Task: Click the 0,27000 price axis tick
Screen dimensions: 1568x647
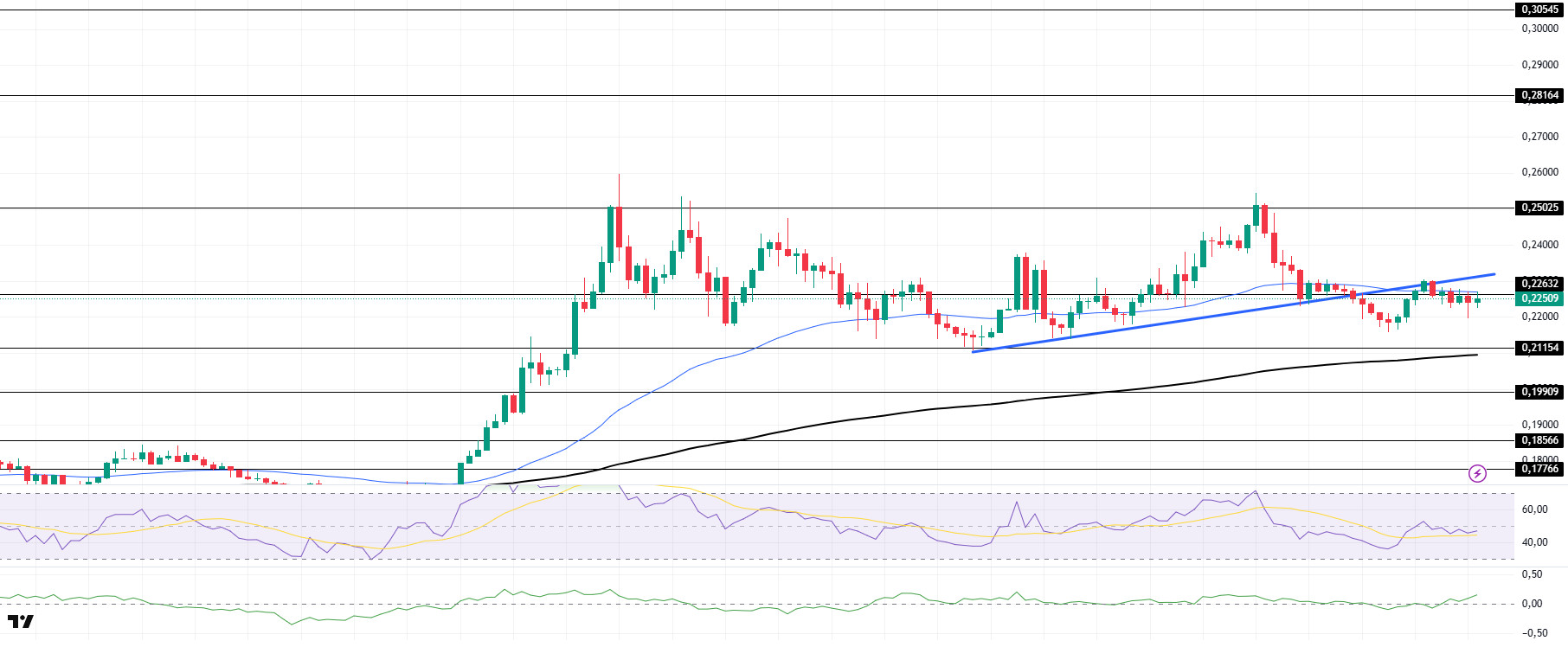Action: 1539,137
